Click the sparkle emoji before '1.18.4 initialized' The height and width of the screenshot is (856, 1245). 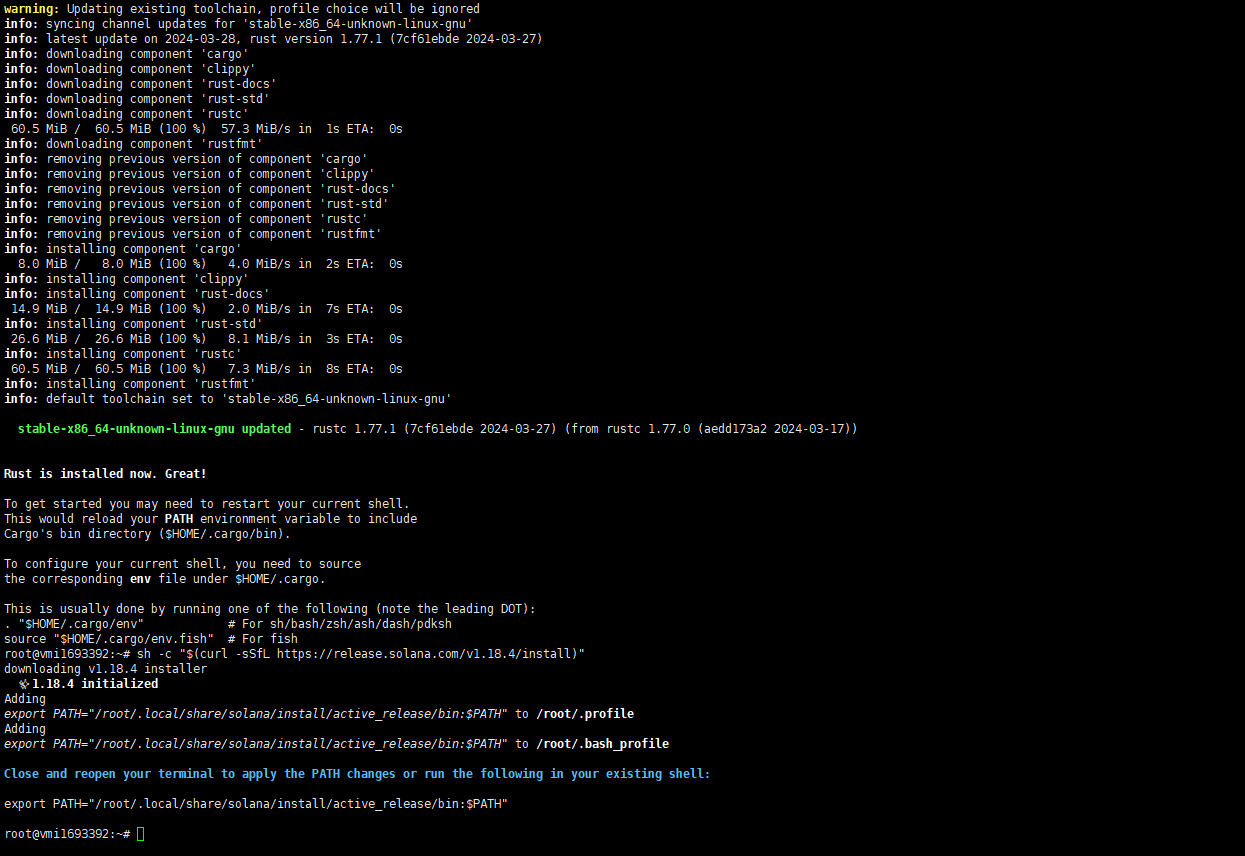[x=24, y=684]
